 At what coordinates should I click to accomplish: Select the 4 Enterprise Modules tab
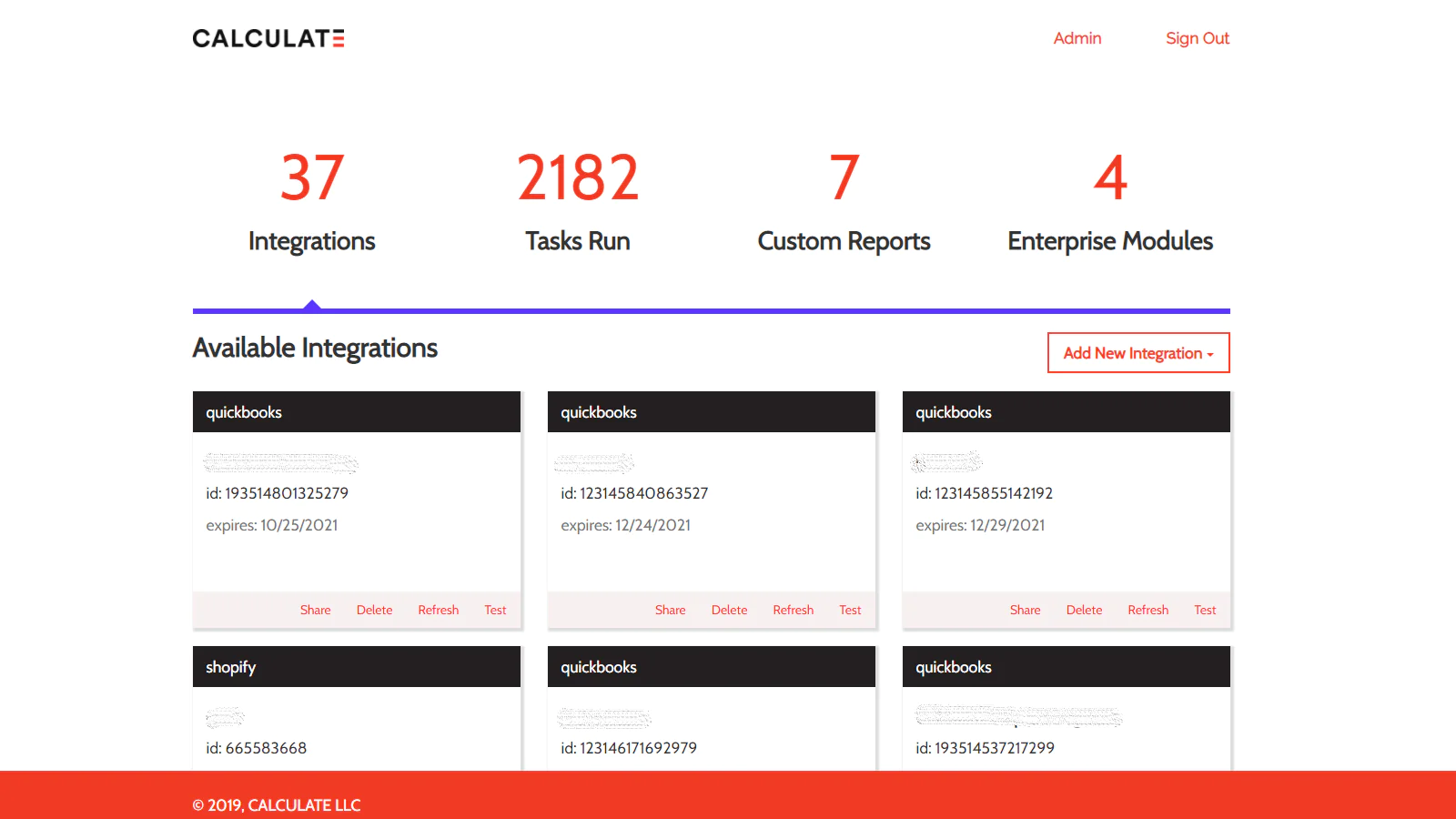(x=1110, y=202)
